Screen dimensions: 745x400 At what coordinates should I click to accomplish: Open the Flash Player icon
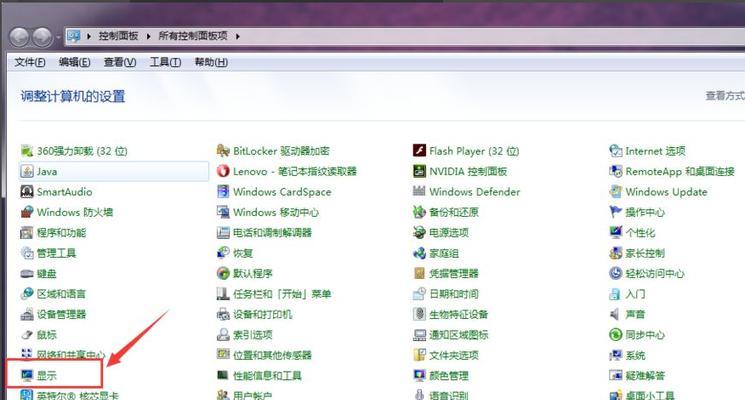pos(420,151)
